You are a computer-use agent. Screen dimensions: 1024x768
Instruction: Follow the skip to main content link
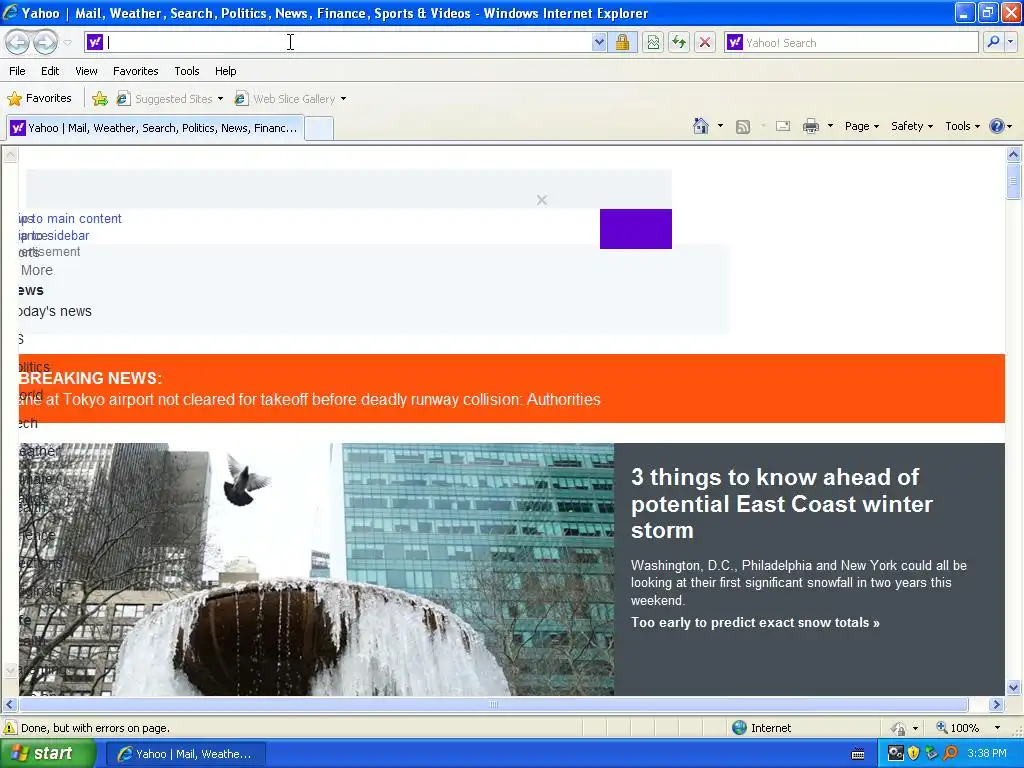71,219
